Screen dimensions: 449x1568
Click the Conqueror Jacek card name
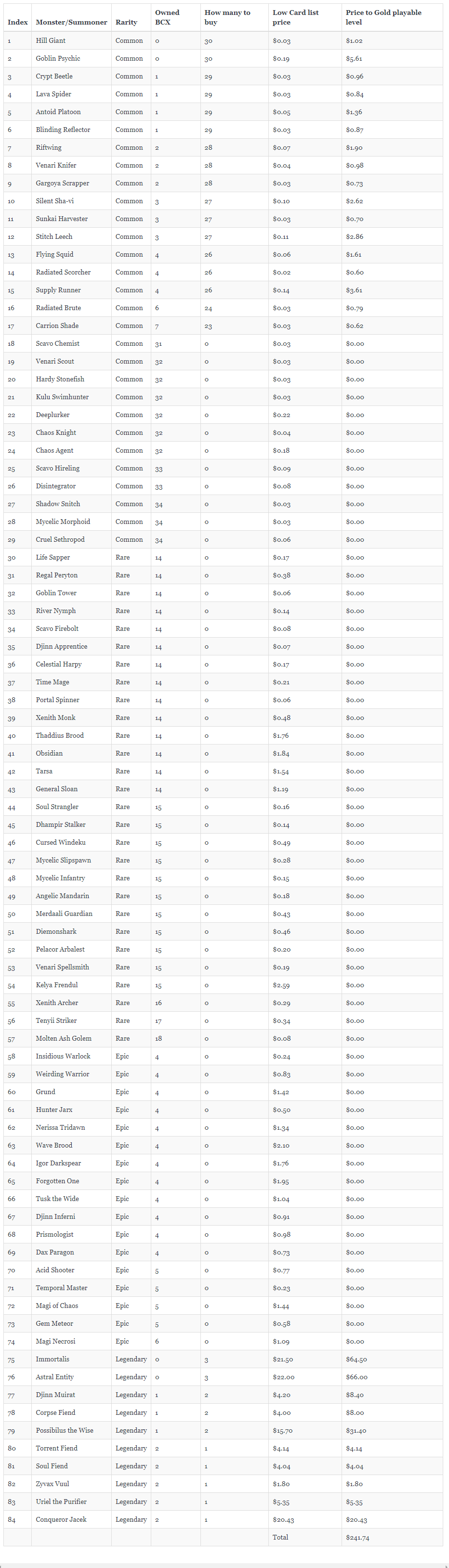click(61, 1519)
